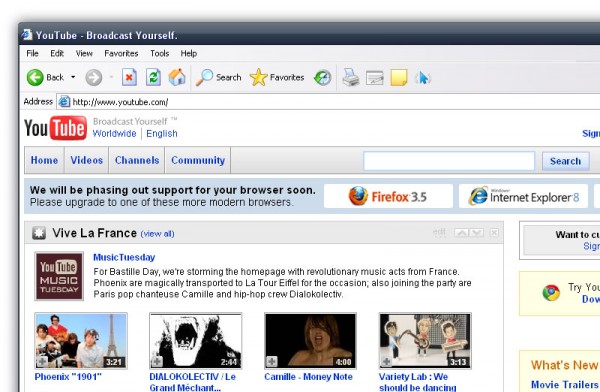Click the window title bar page icon
The height and width of the screenshot is (392, 600).
[x=27, y=34]
